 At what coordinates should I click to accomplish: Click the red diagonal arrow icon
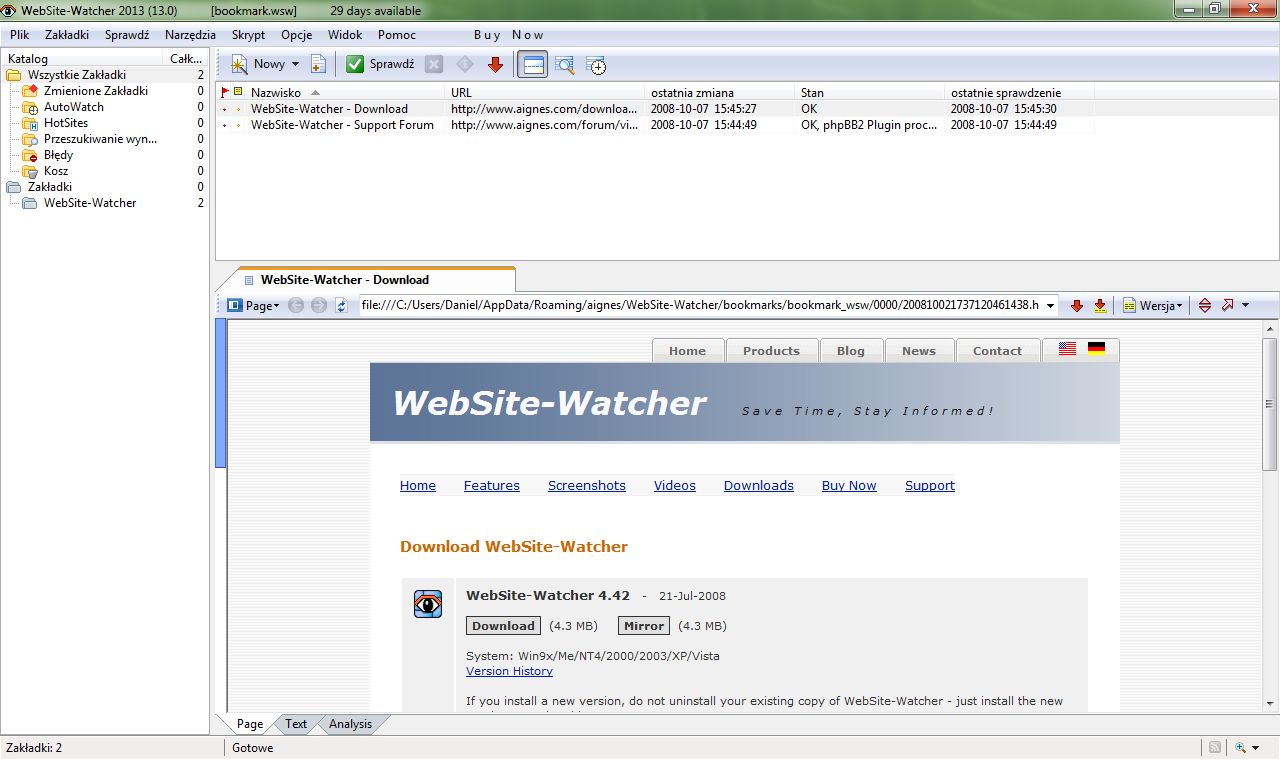coord(1227,306)
